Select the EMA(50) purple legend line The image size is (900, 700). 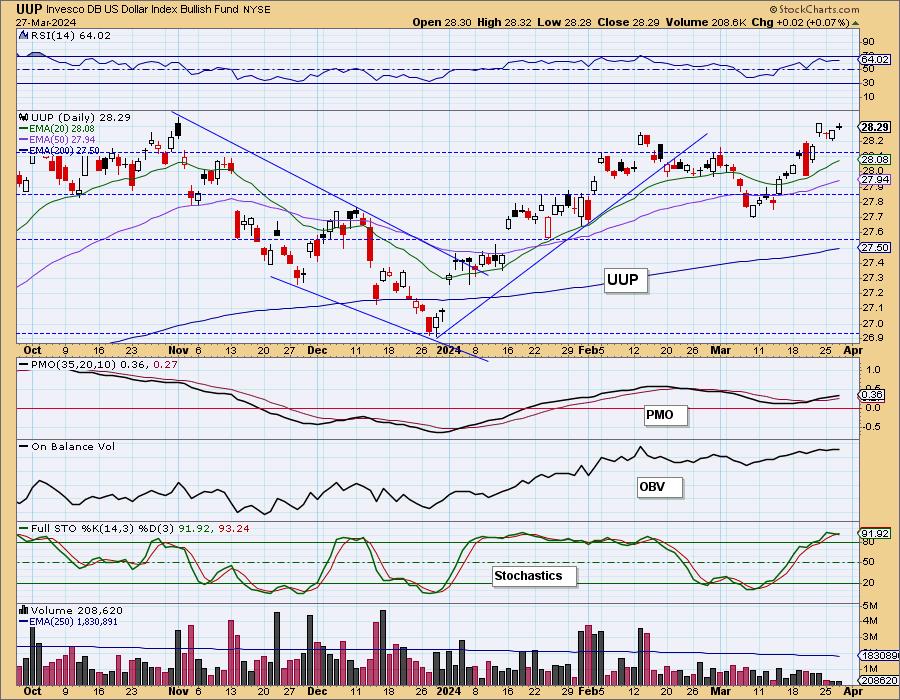25,139
